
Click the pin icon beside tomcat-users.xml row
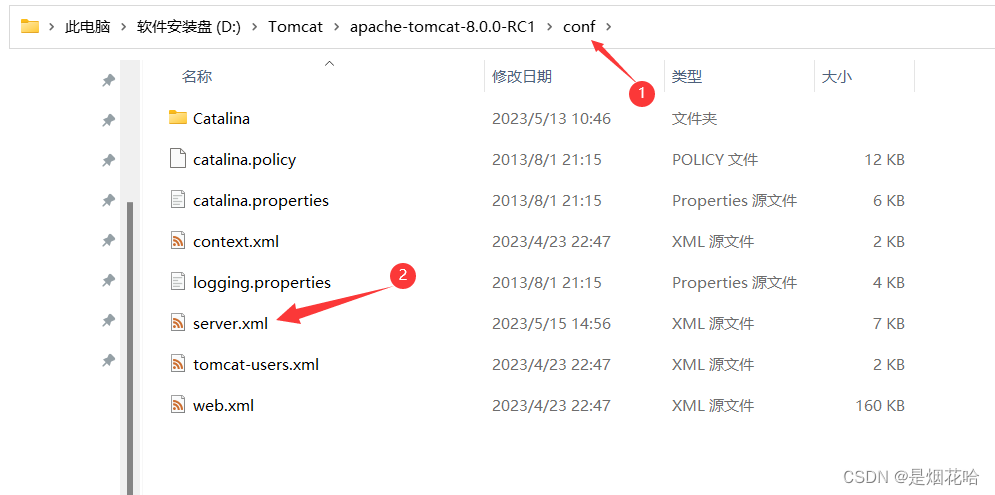tap(109, 361)
